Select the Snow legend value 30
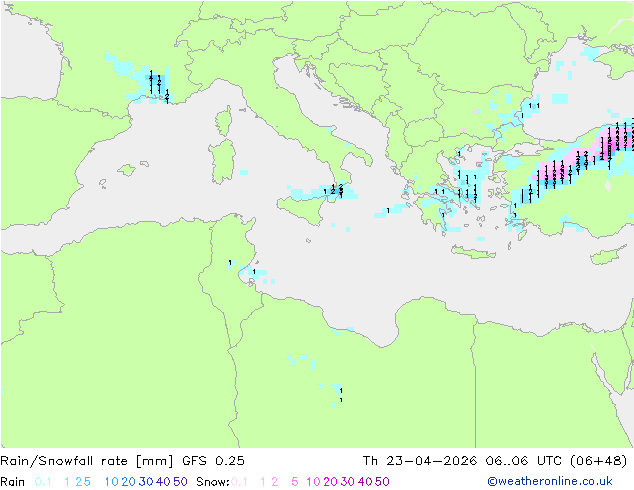This screenshot has height=490, width=634. tap(348, 482)
